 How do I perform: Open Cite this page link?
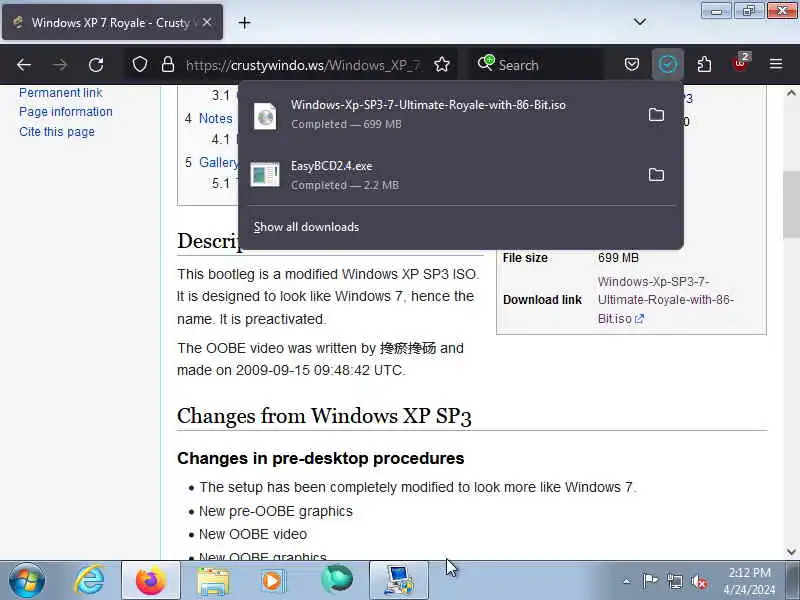coord(57,132)
